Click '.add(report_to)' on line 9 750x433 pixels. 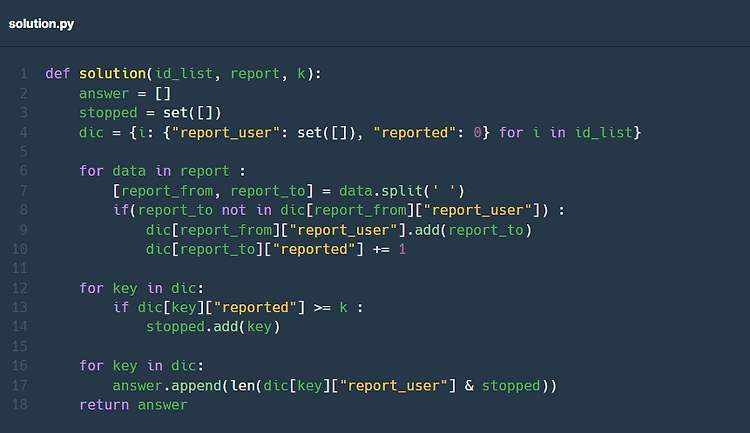(469, 230)
